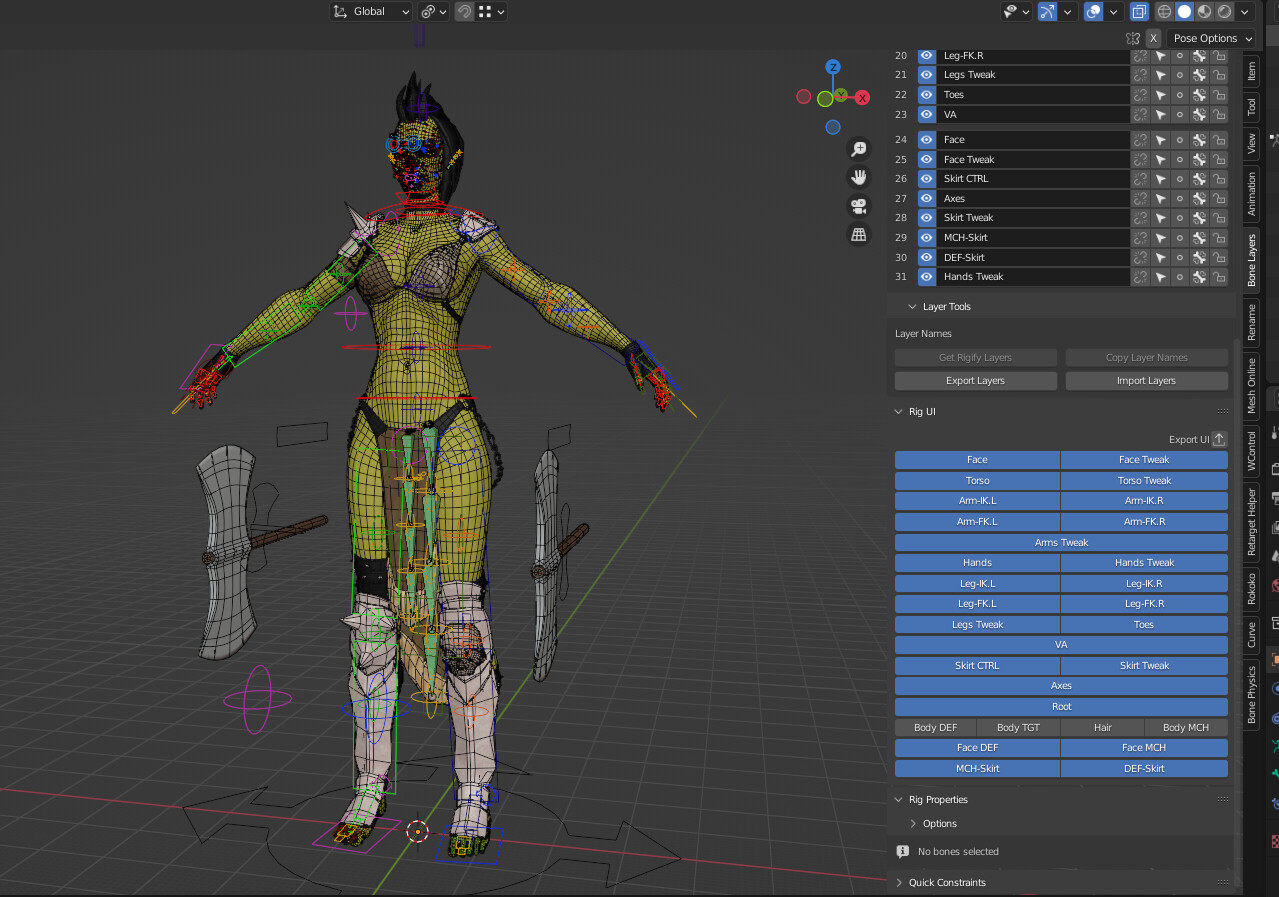Click the zoom magnifier viewport icon

(x=858, y=148)
